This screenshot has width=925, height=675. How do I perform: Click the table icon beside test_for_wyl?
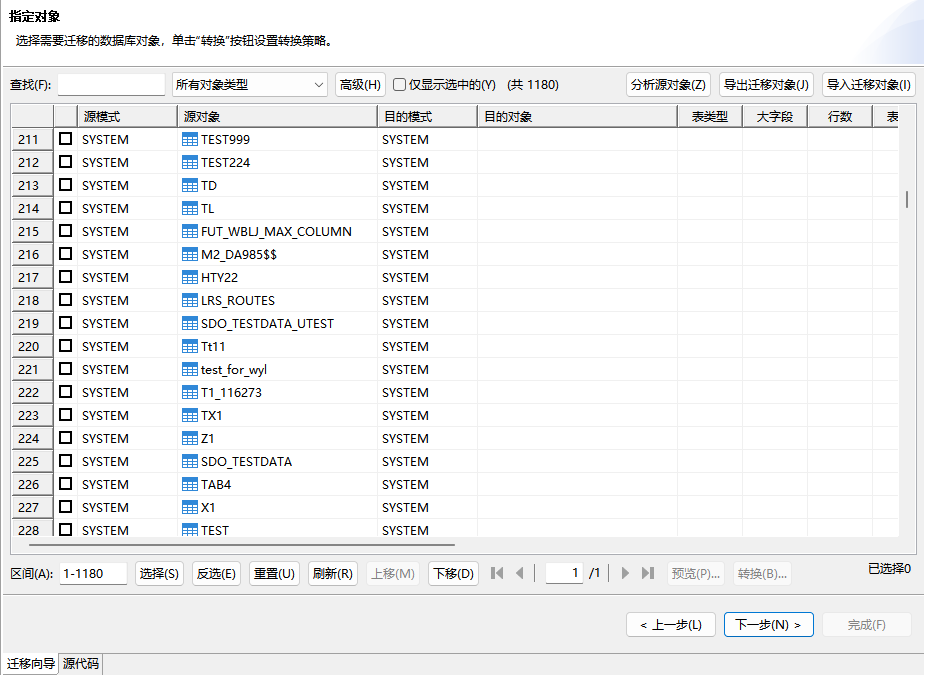tap(188, 369)
